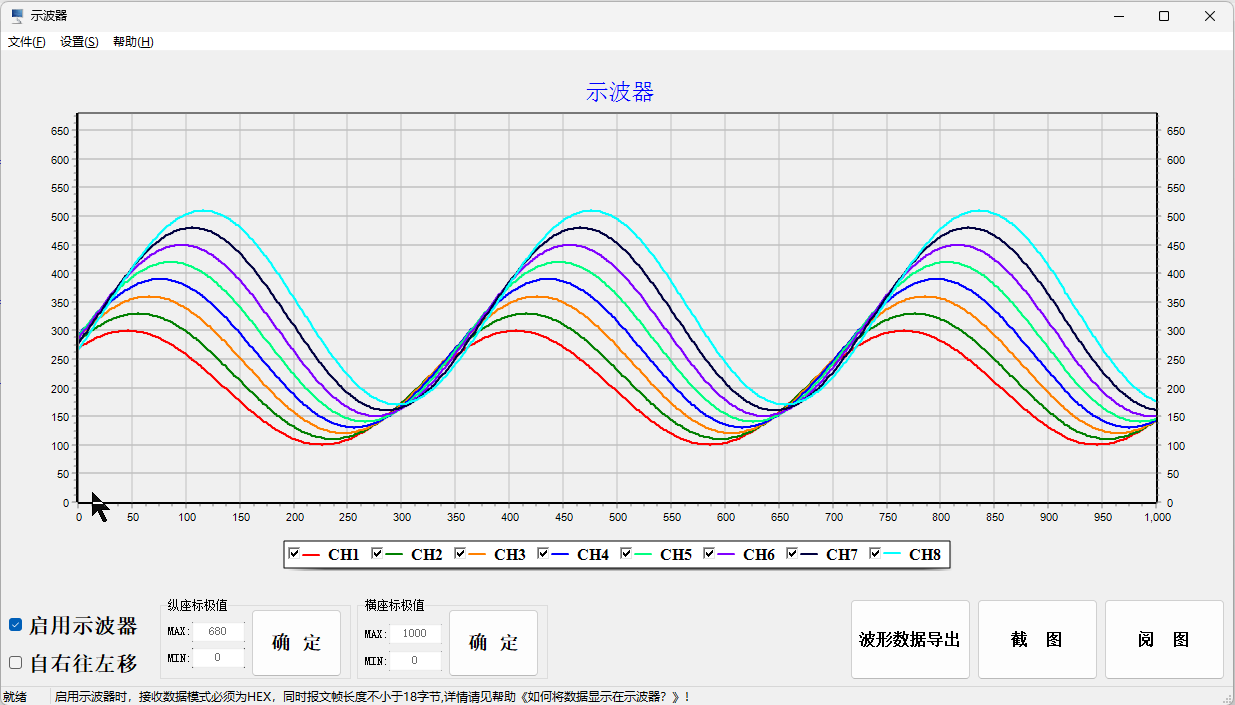The height and width of the screenshot is (705, 1235).
Task: Click the 波形数据导出 button
Action: click(x=910, y=640)
